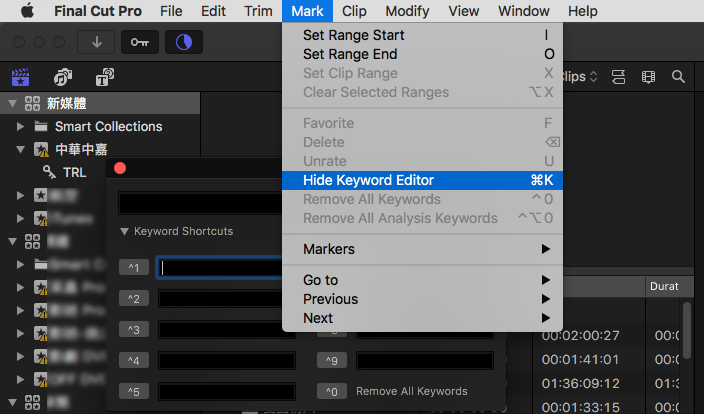Open the Clip menu
This screenshot has width=704, height=414.
pos(354,11)
